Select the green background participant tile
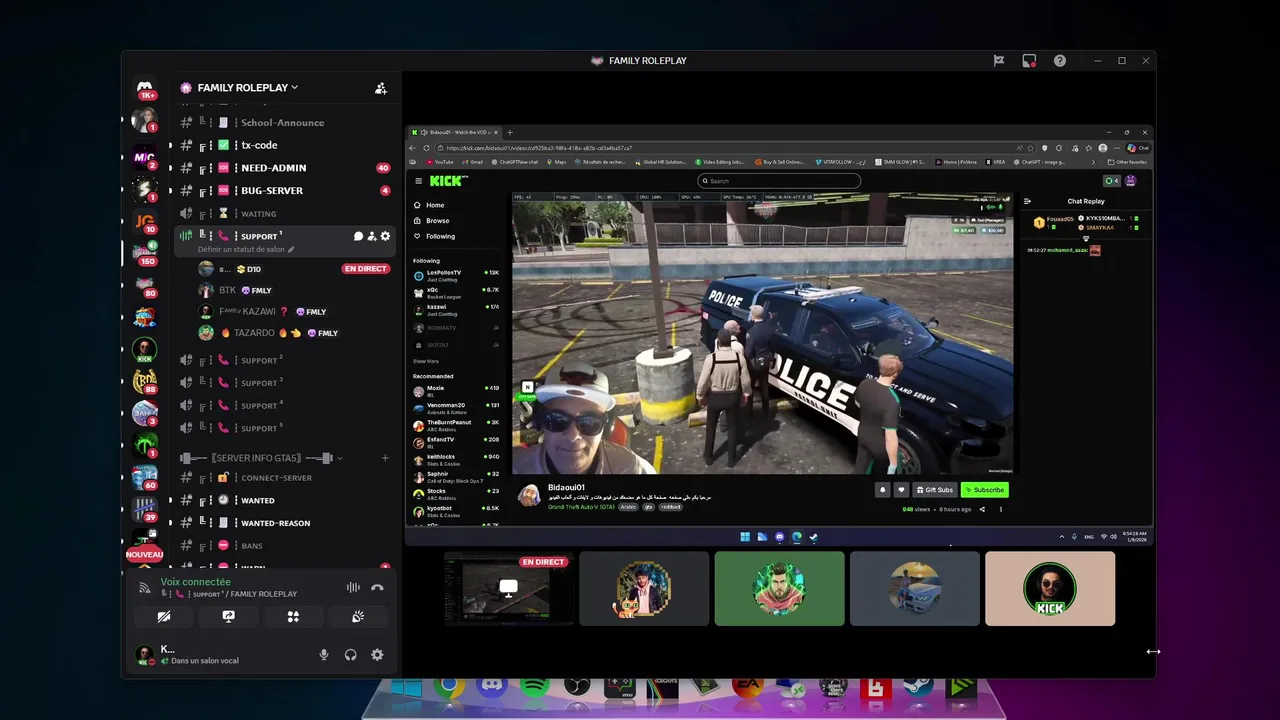The height and width of the screenshot is (720, 1280). 779,588
